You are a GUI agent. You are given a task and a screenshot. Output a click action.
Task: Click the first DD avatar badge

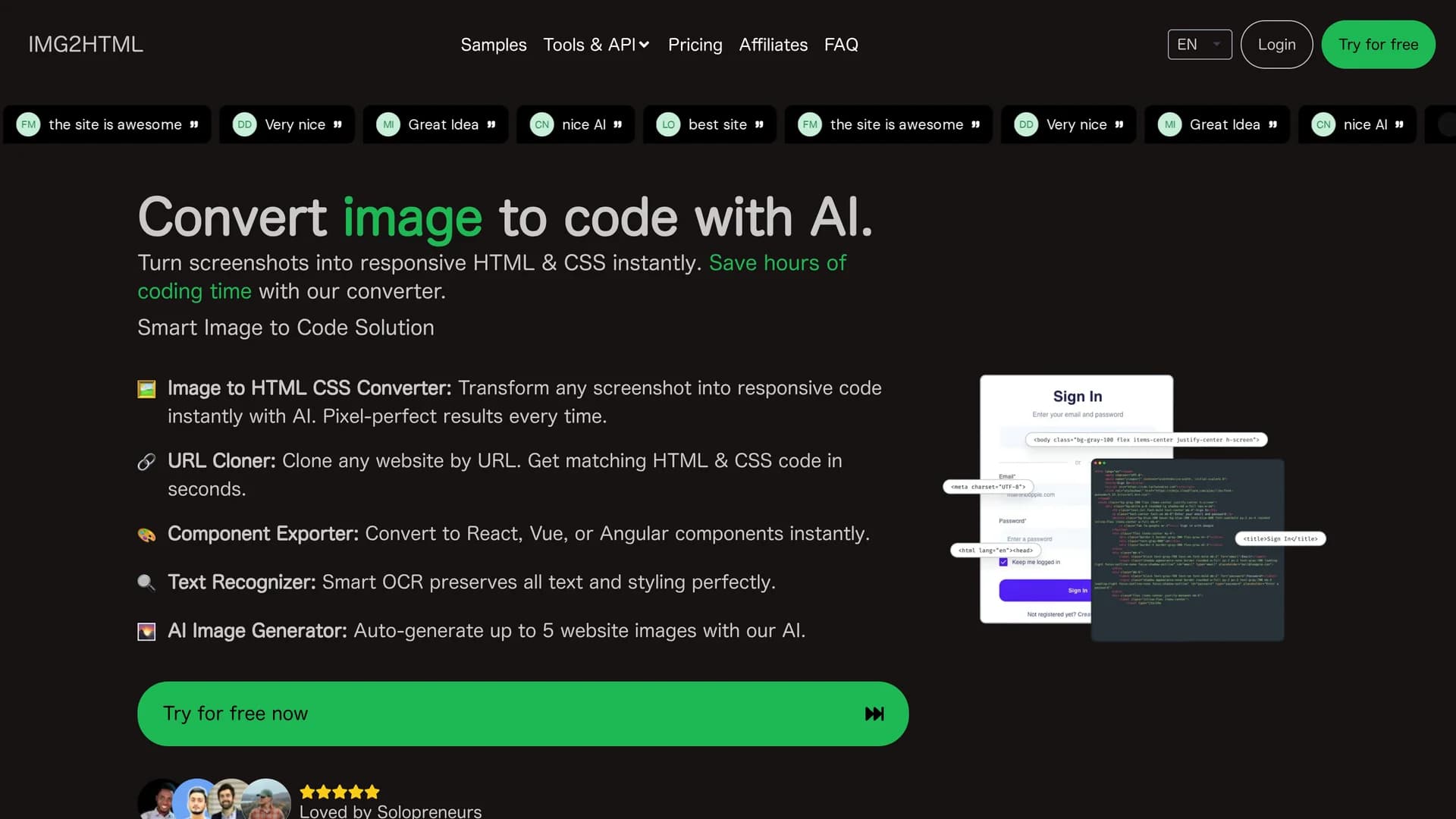[245, 124]
